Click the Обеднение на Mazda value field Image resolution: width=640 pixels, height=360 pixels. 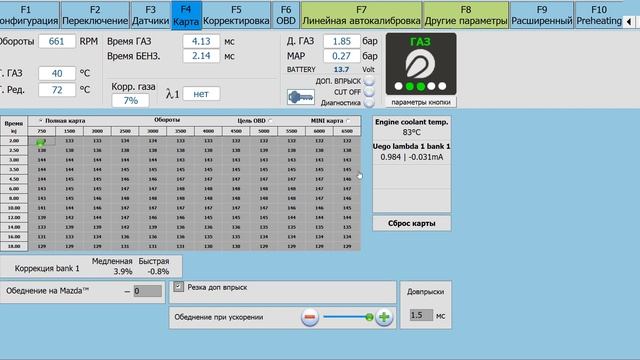tap(148, 291)
